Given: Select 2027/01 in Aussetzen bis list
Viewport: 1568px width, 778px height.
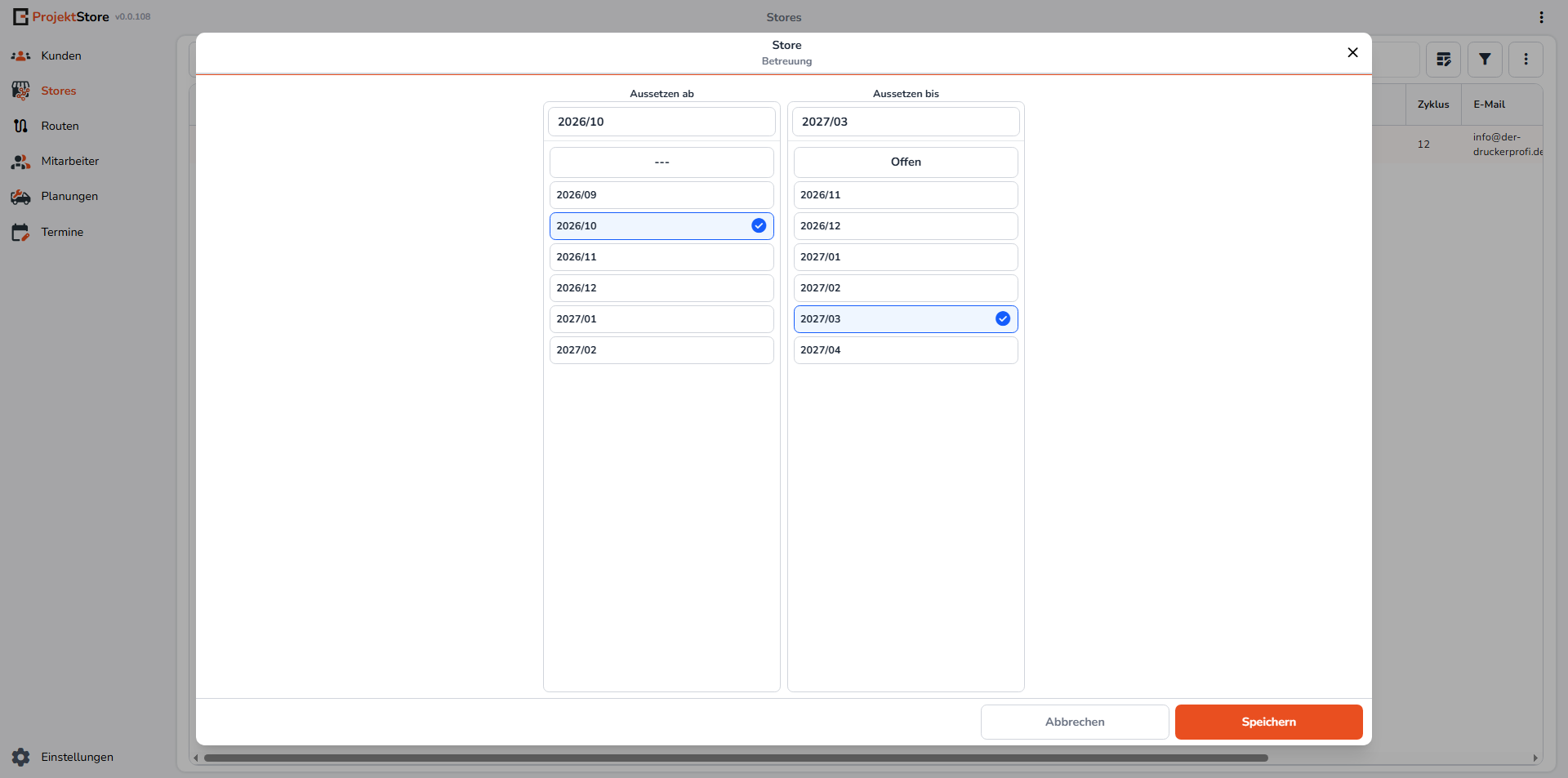Looking at the screenshot, I should [906, 257].
